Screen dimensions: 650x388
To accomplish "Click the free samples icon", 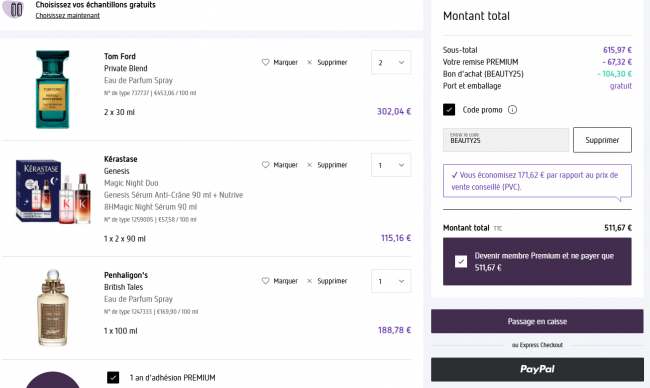I will pos(14,9).
